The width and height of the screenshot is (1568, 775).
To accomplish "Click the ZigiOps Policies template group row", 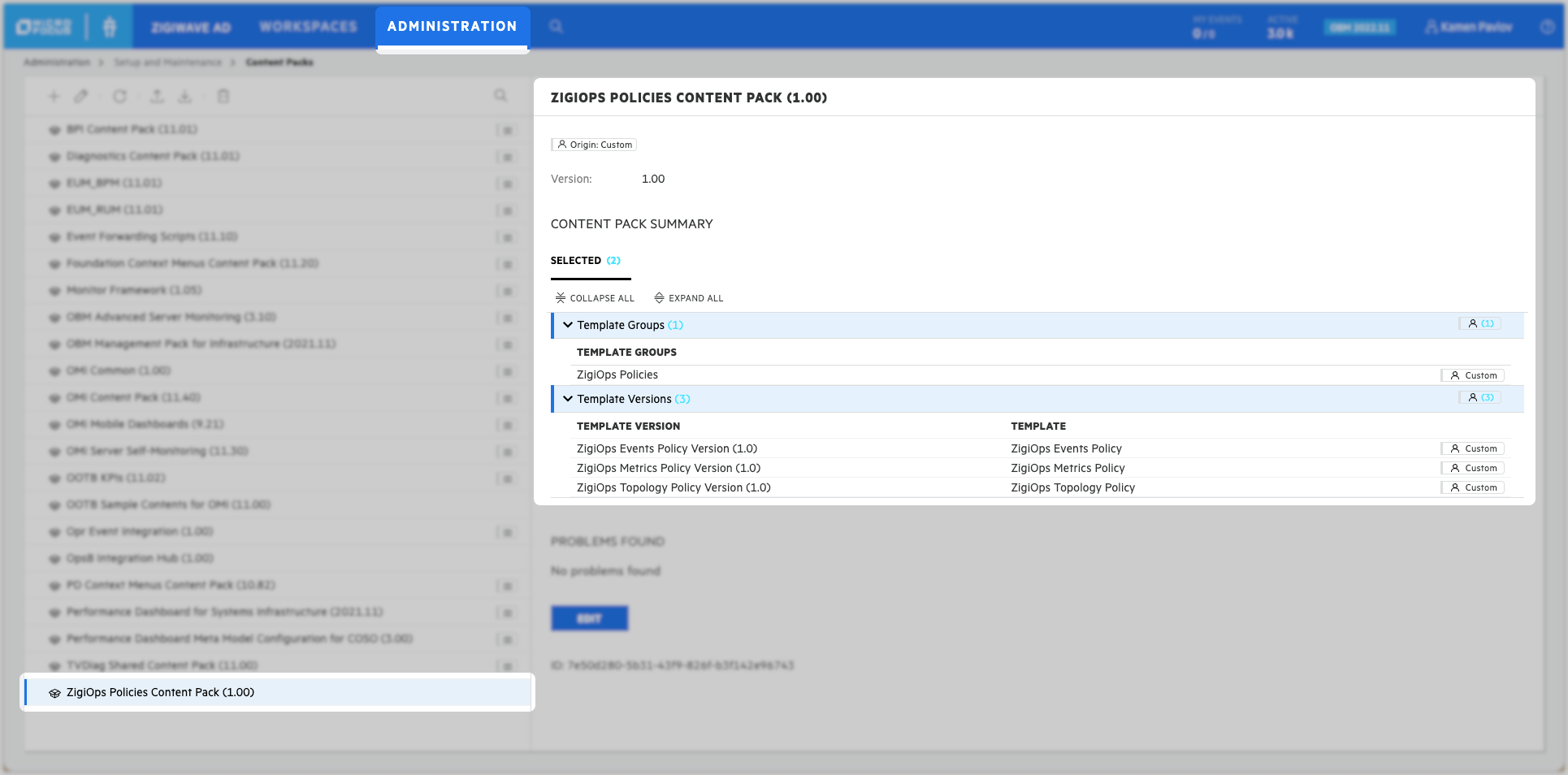I will [x=617, y=375].
